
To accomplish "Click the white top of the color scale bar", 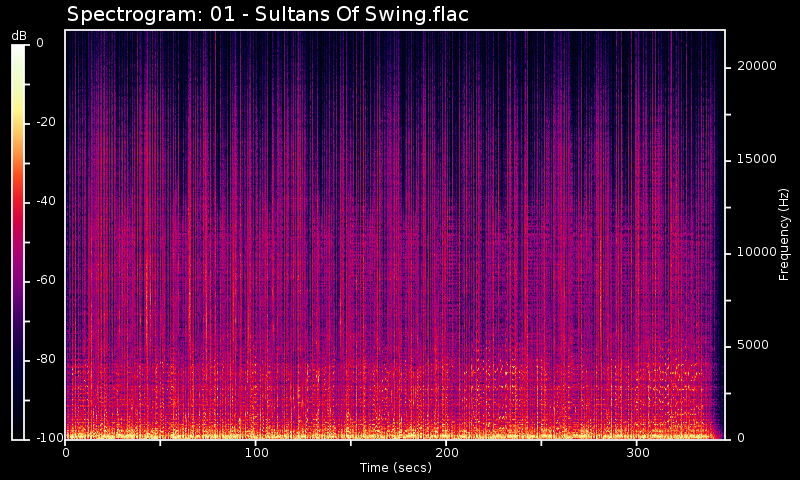I will [x=18, y=50].
